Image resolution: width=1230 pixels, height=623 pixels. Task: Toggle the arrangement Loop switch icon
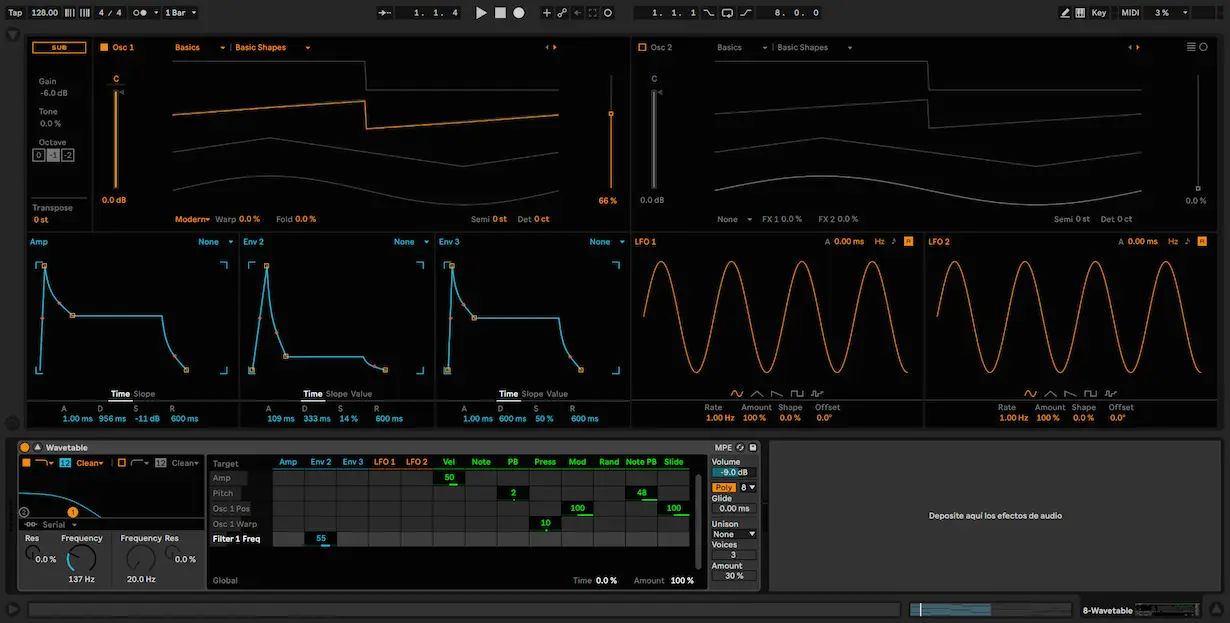pos(726,13)
